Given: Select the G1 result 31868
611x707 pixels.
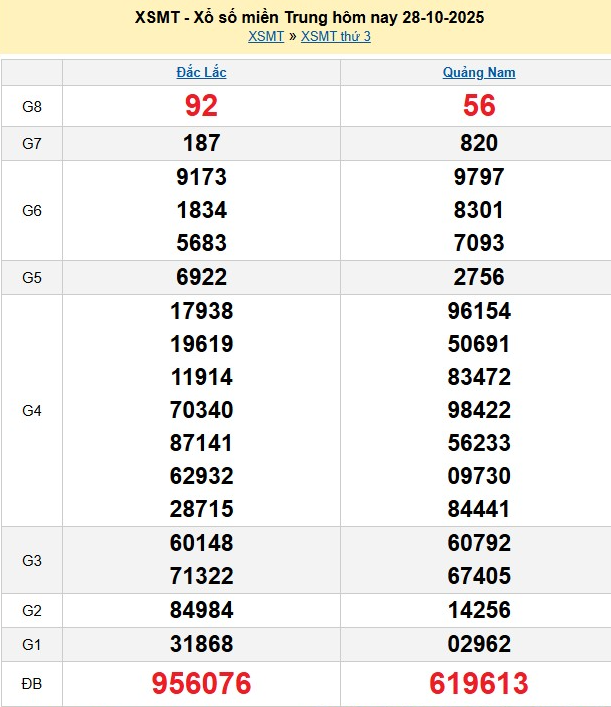Looking at the screenshot, I should coord(201,644).
